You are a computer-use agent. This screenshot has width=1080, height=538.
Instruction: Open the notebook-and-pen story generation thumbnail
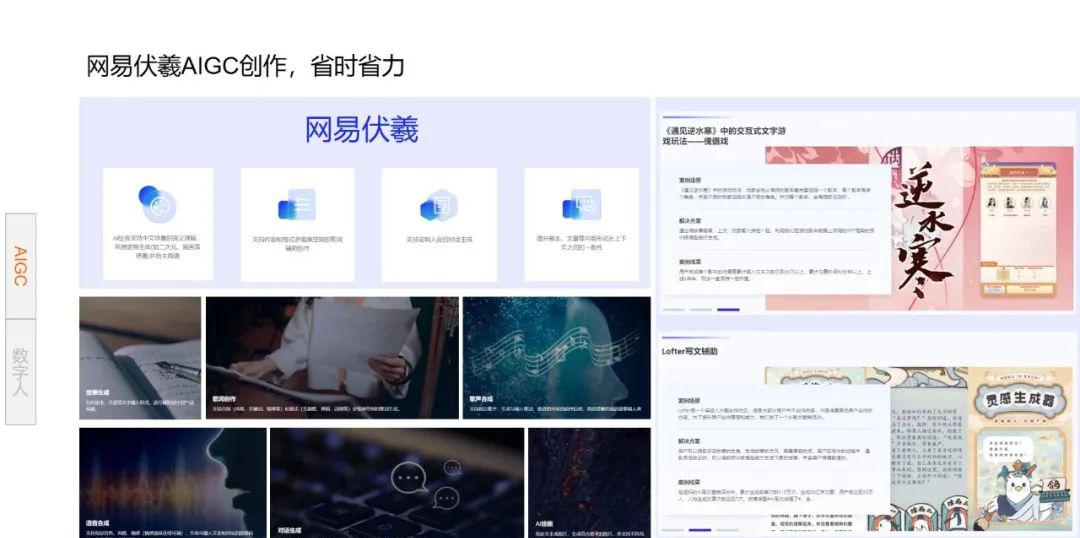tap(140, 358)
